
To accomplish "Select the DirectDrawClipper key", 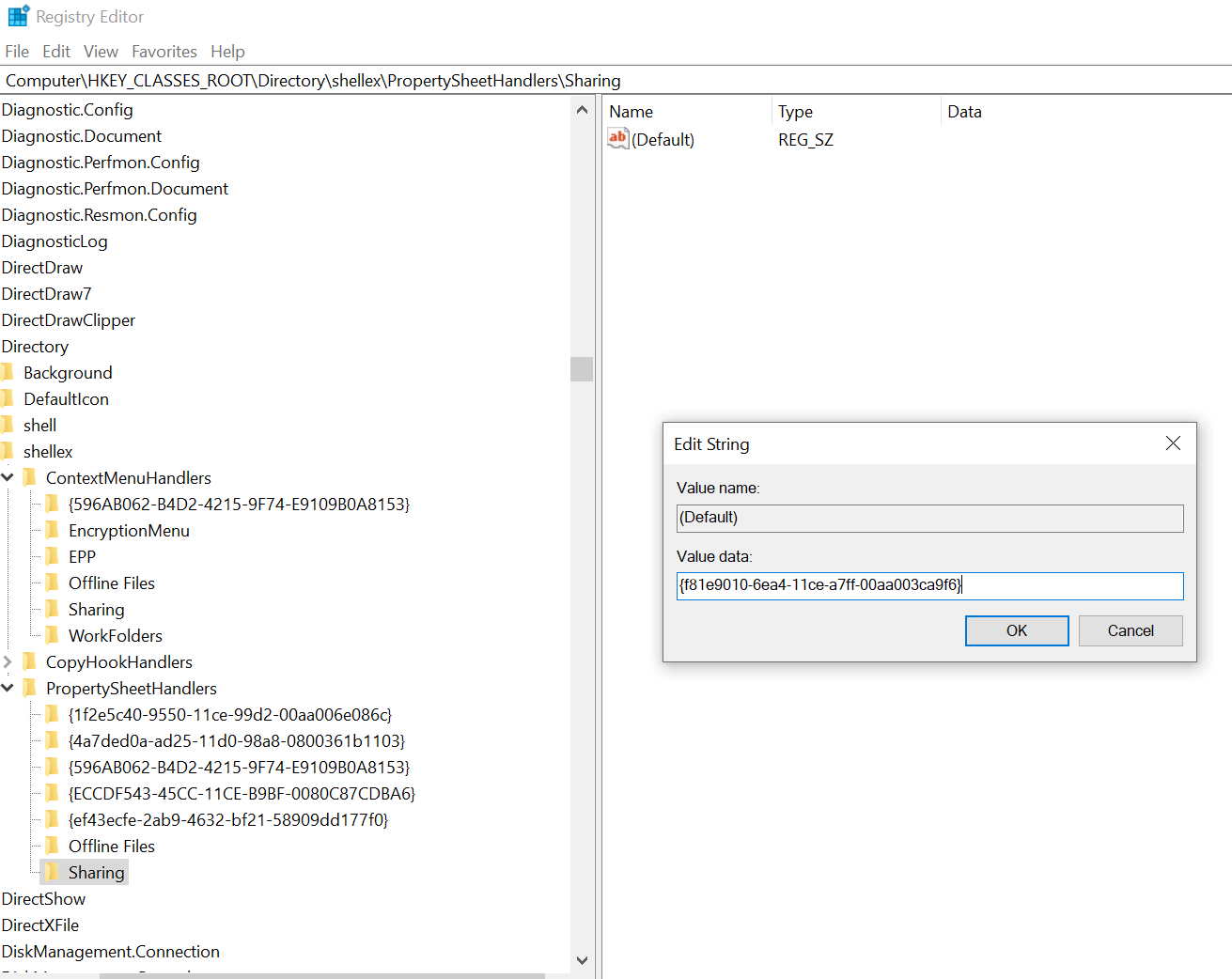I will [x=69, y=320].
